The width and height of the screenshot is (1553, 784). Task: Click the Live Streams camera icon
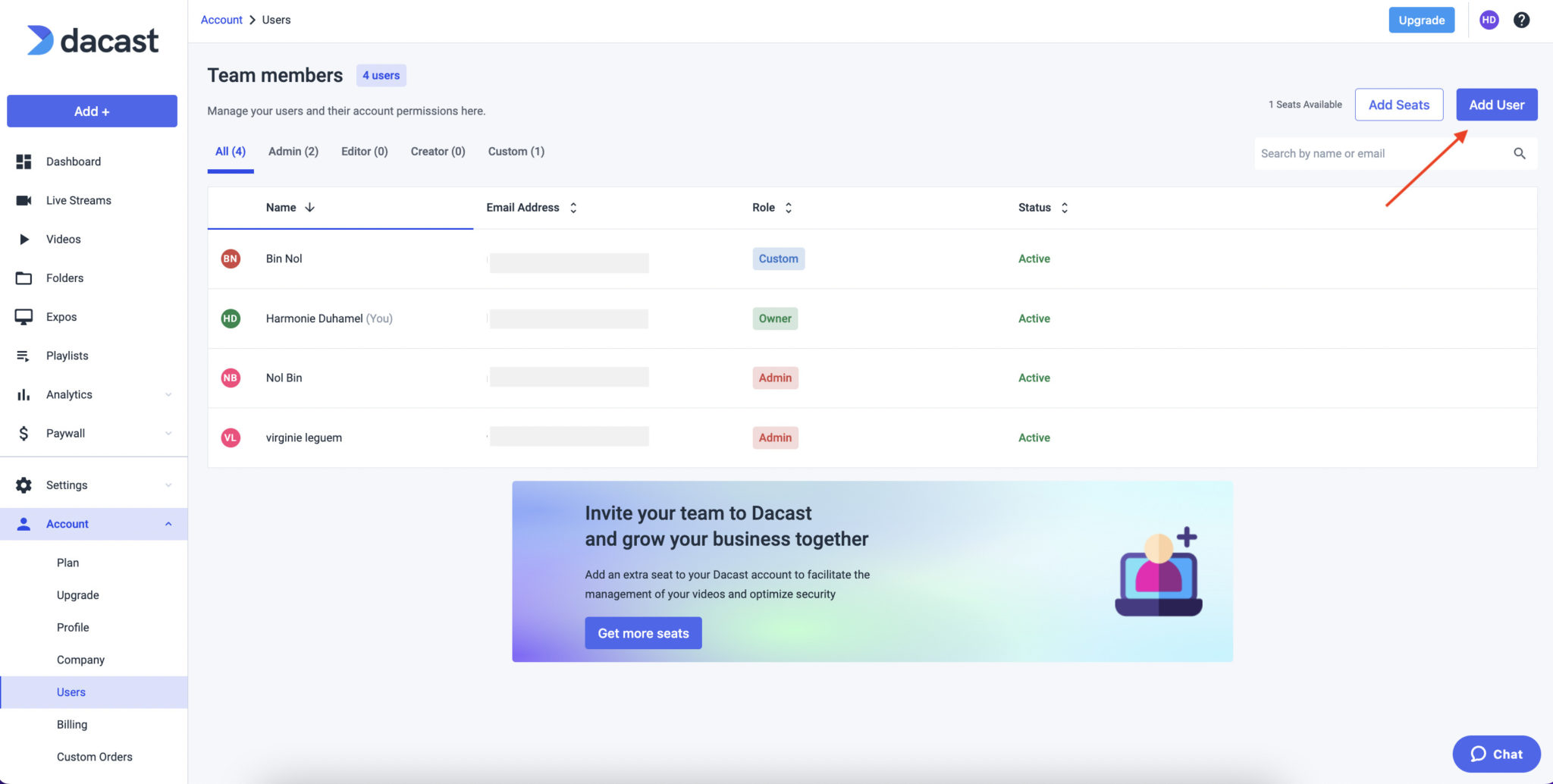click(x=24, y=200)
